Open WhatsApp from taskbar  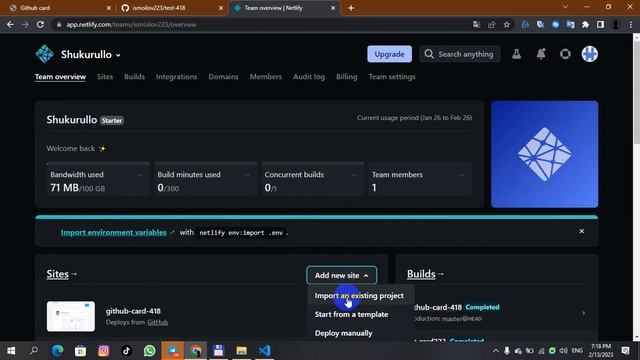[x=149, y=351]
